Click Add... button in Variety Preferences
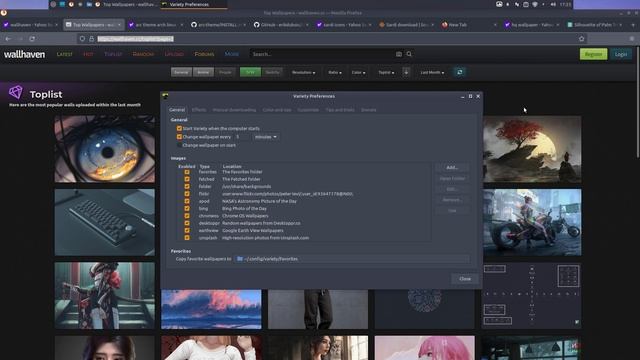This screenshot has width=640, height=360. coord(452,167)
